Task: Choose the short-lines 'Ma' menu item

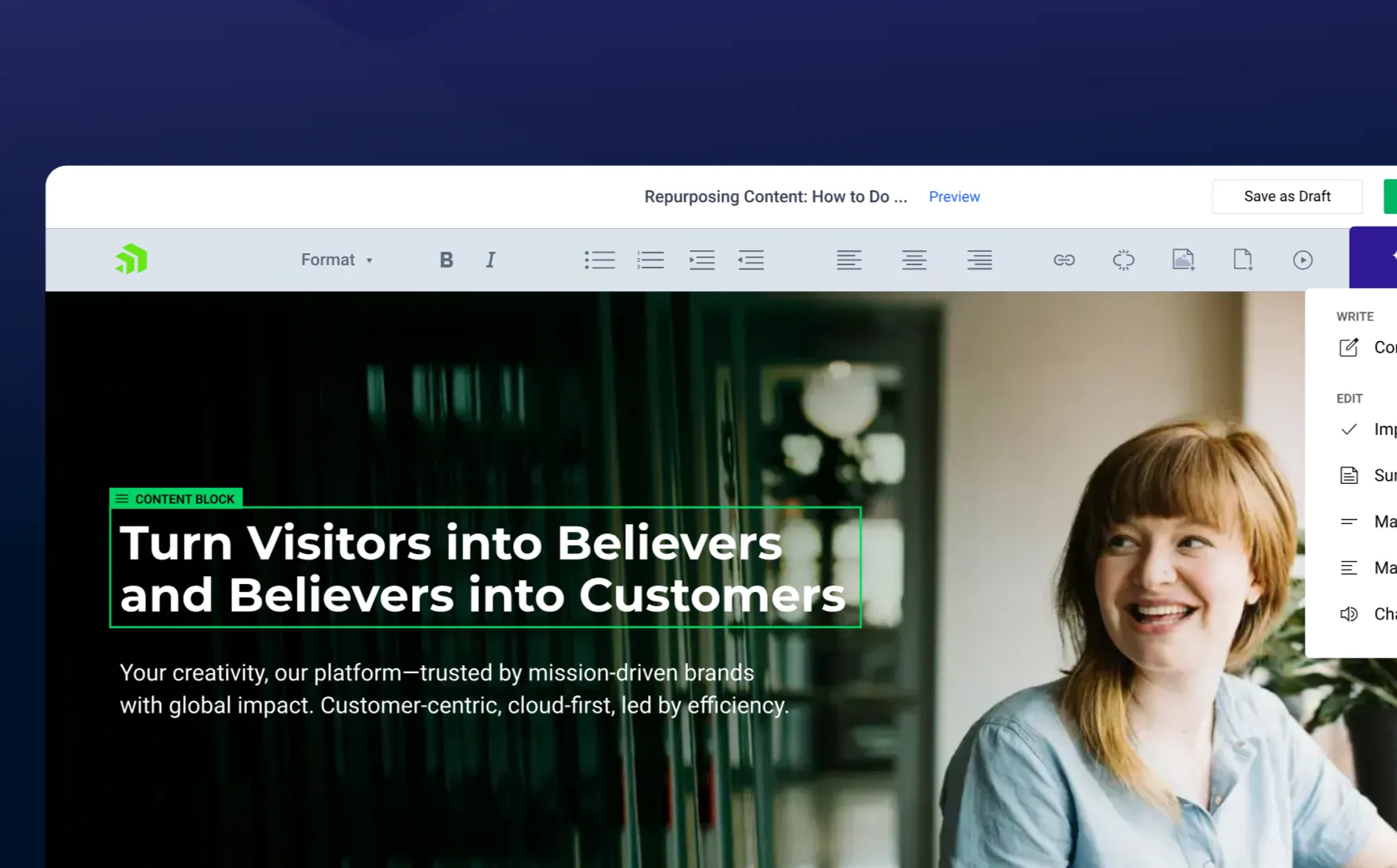Action: [1368, 522]
